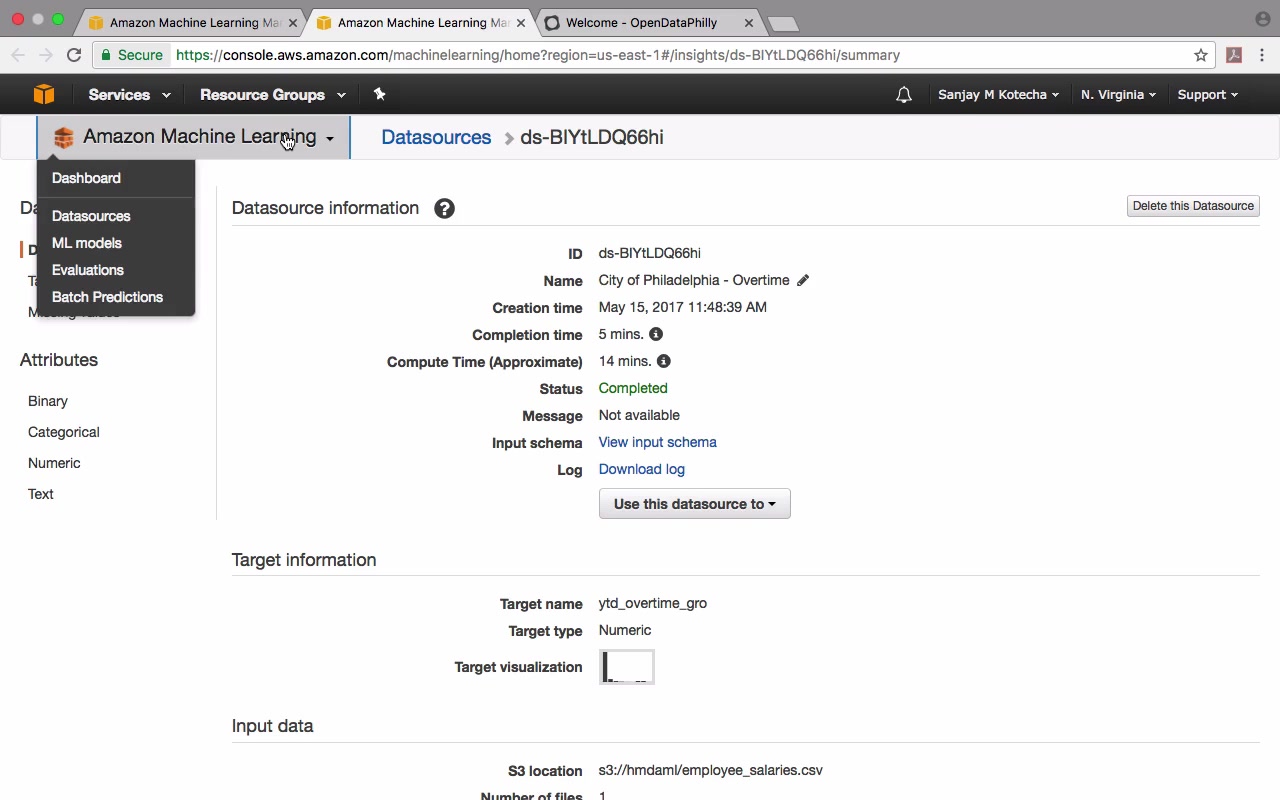Open the notifications bell icon

904,95
